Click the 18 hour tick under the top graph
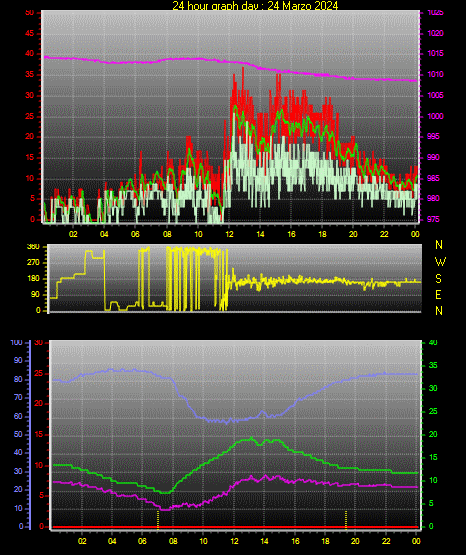Viewport: 466px width, 555px height. tap(322, 234)
